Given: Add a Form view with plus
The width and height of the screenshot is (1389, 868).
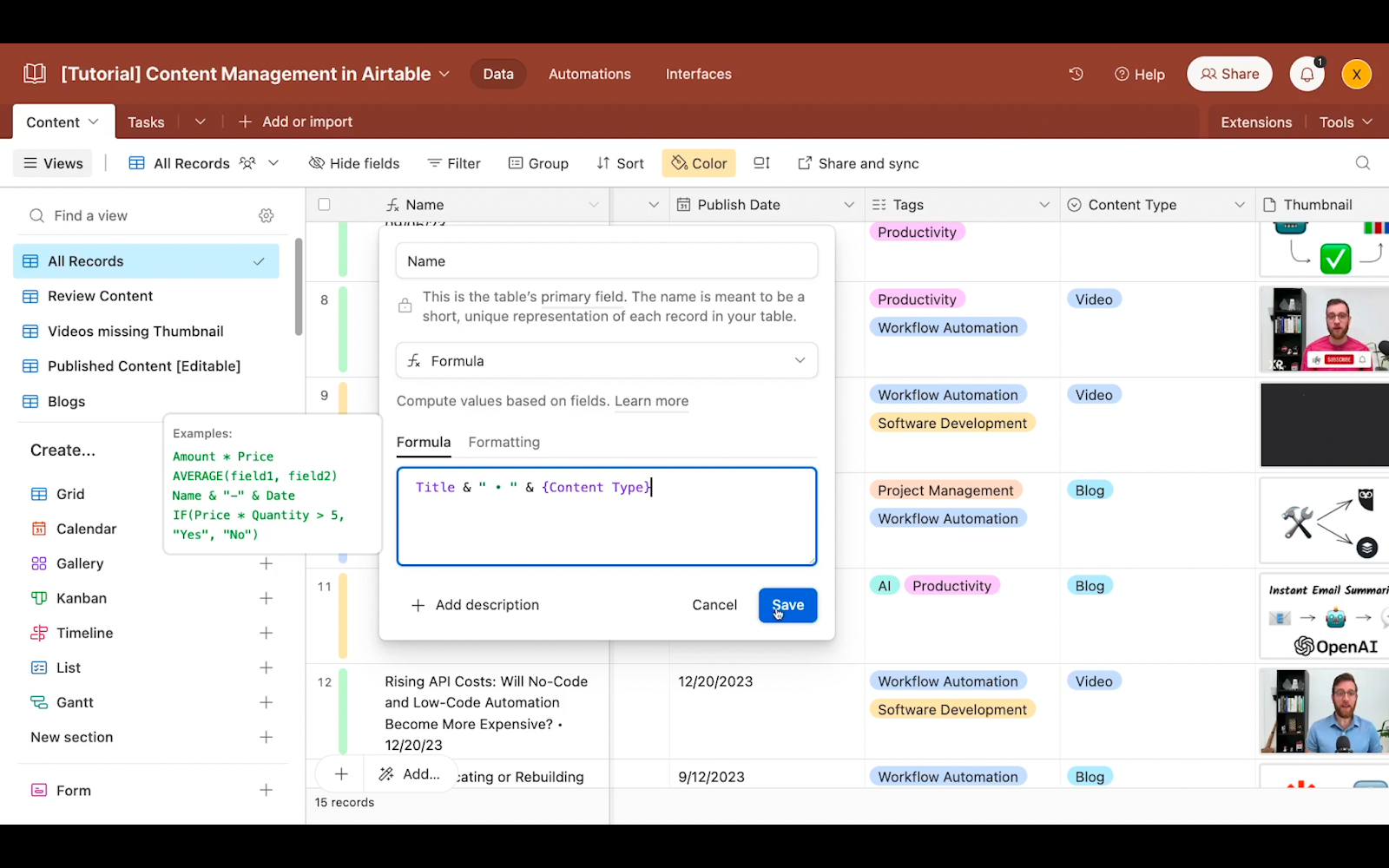Looking at the screenshot, I should click(267, 790).
